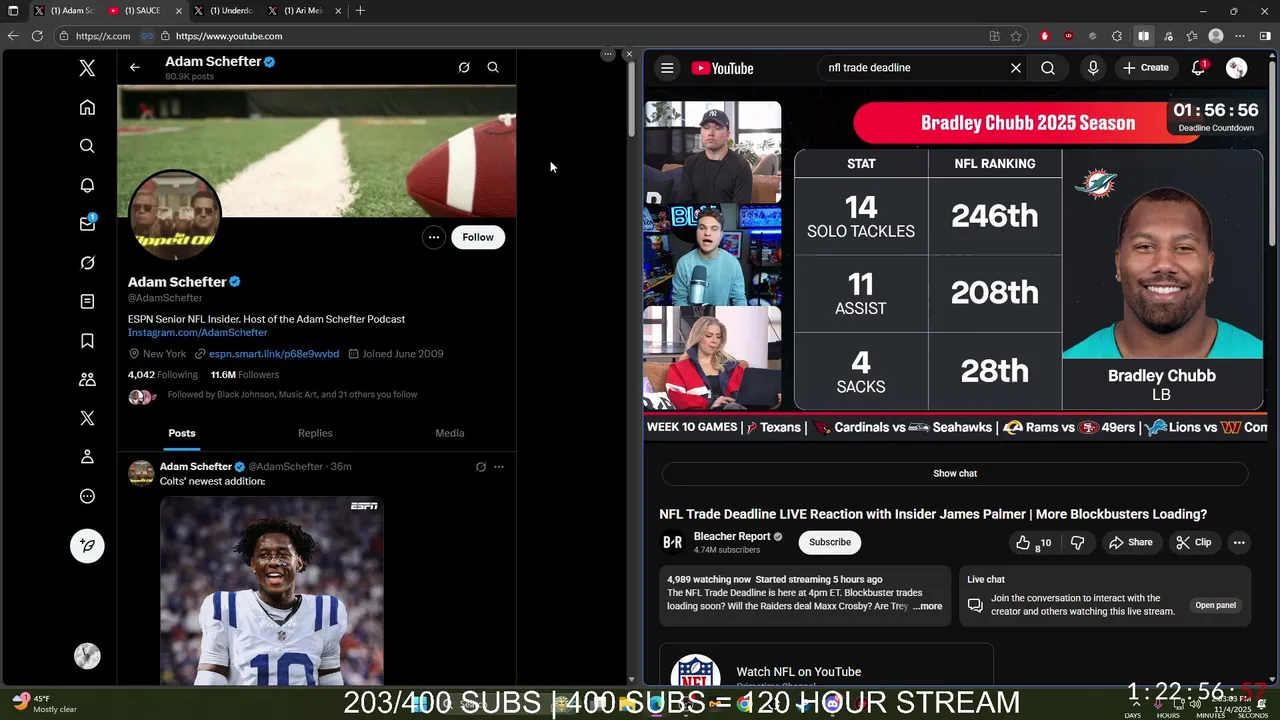This screenshot has height=720, width=1280.
Task: Click left pane x.com address field
Action: click(103, 36)
